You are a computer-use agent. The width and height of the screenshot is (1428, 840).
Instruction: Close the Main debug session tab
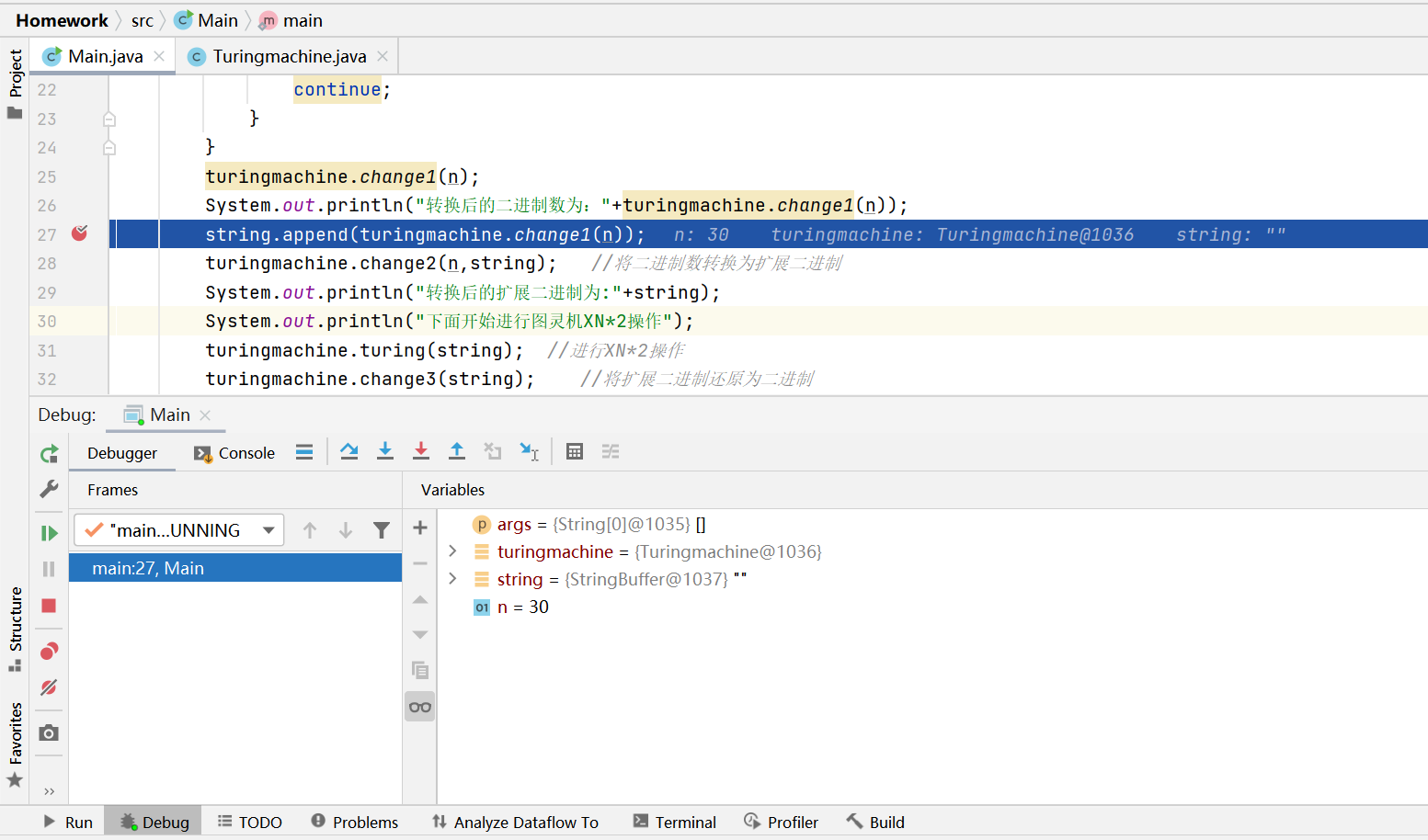tap(205, 415)
